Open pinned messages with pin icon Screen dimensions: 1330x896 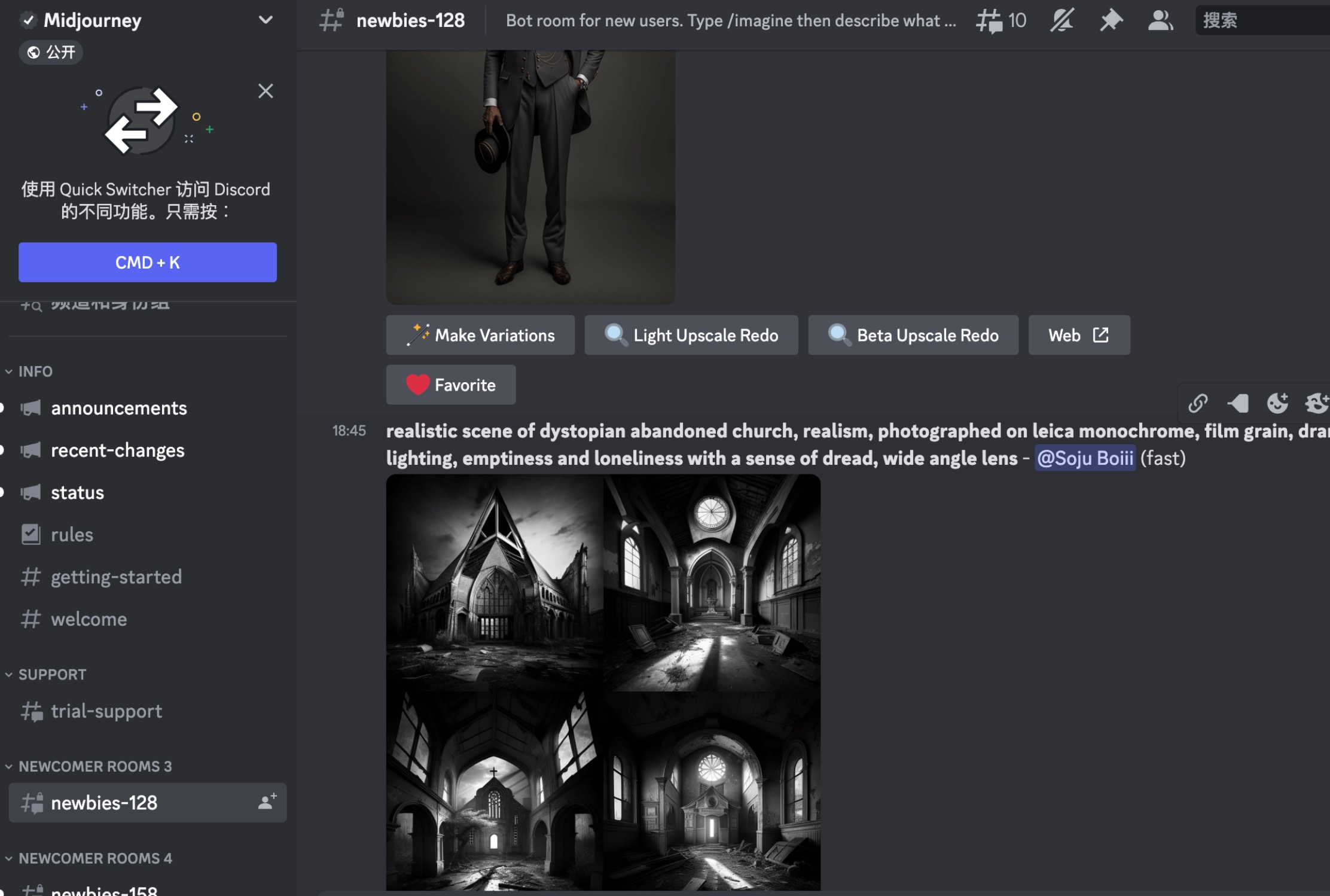coord(1111,20)
